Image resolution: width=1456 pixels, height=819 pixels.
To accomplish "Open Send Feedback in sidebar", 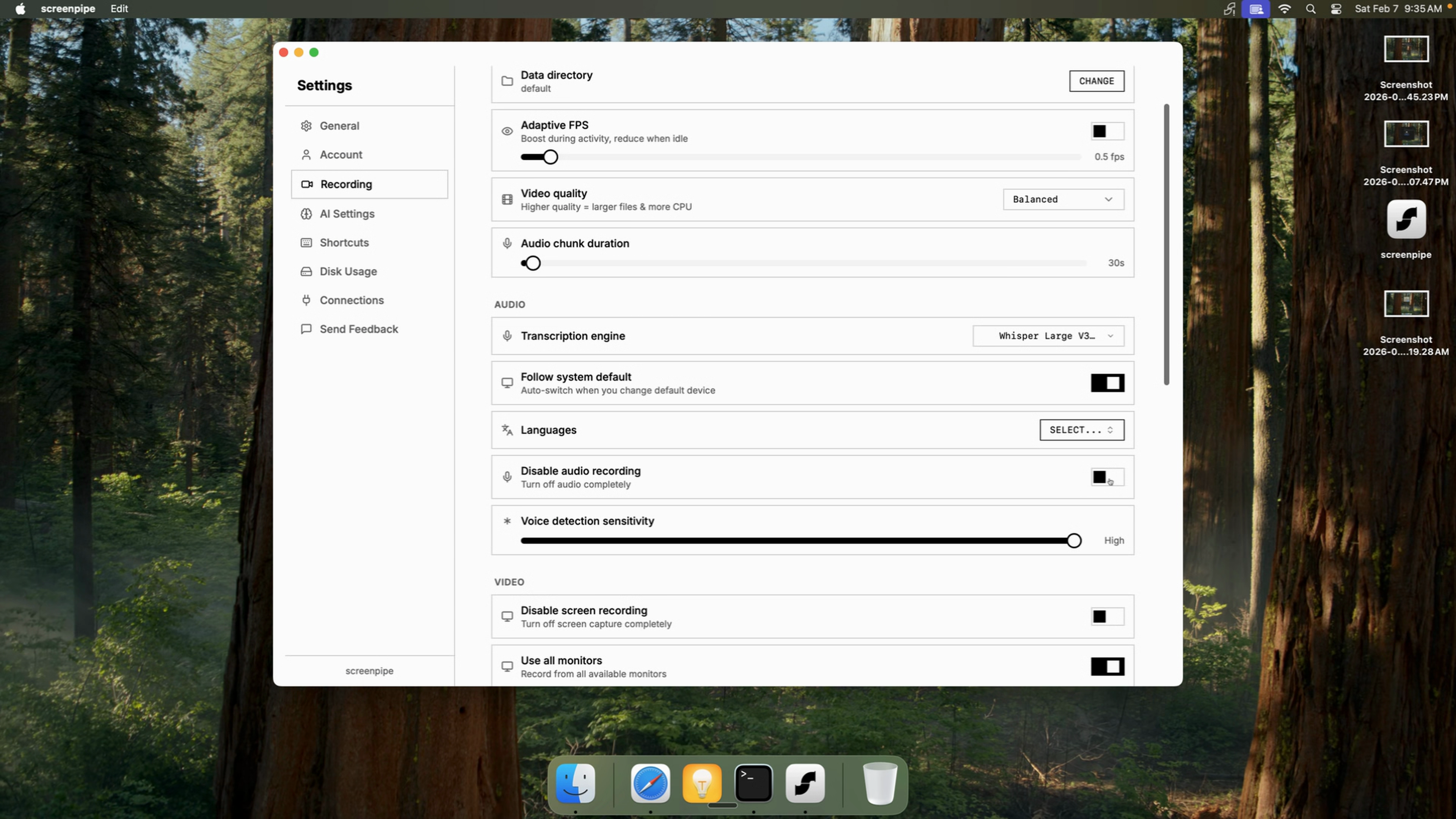I will [x=358, y=329].
